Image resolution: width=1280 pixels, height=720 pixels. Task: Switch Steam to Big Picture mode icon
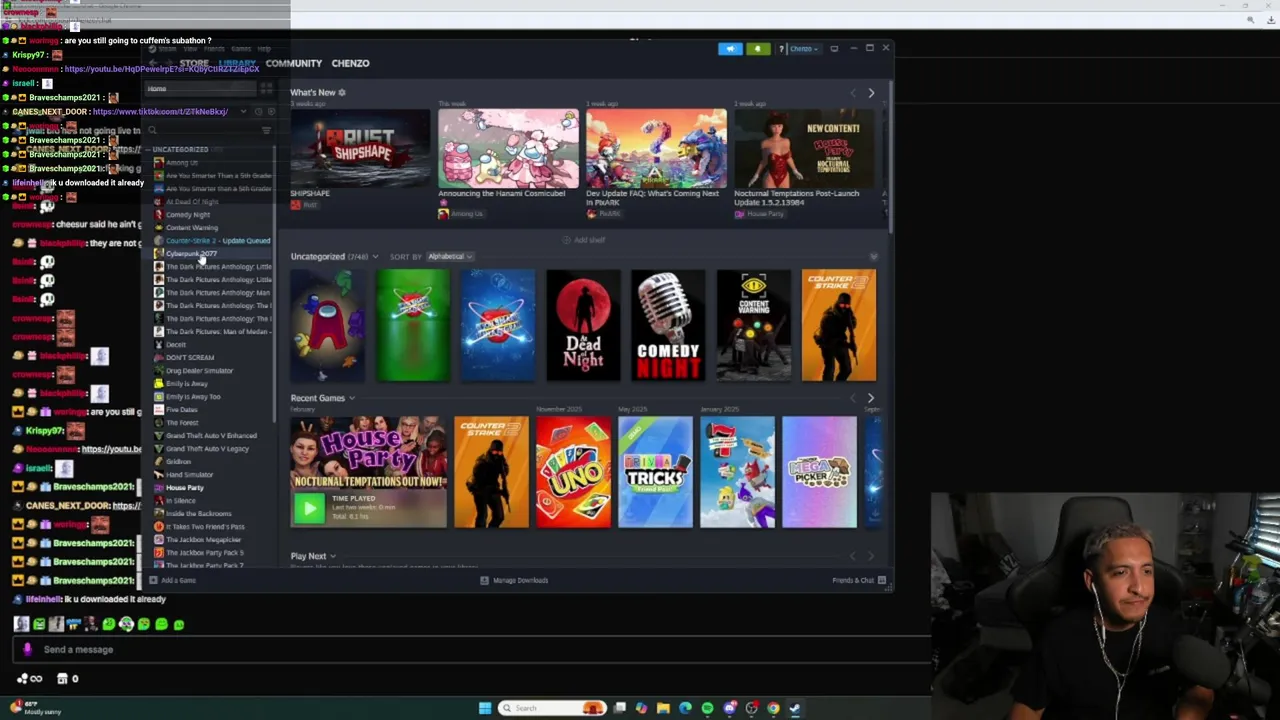[x=834, y=49]
